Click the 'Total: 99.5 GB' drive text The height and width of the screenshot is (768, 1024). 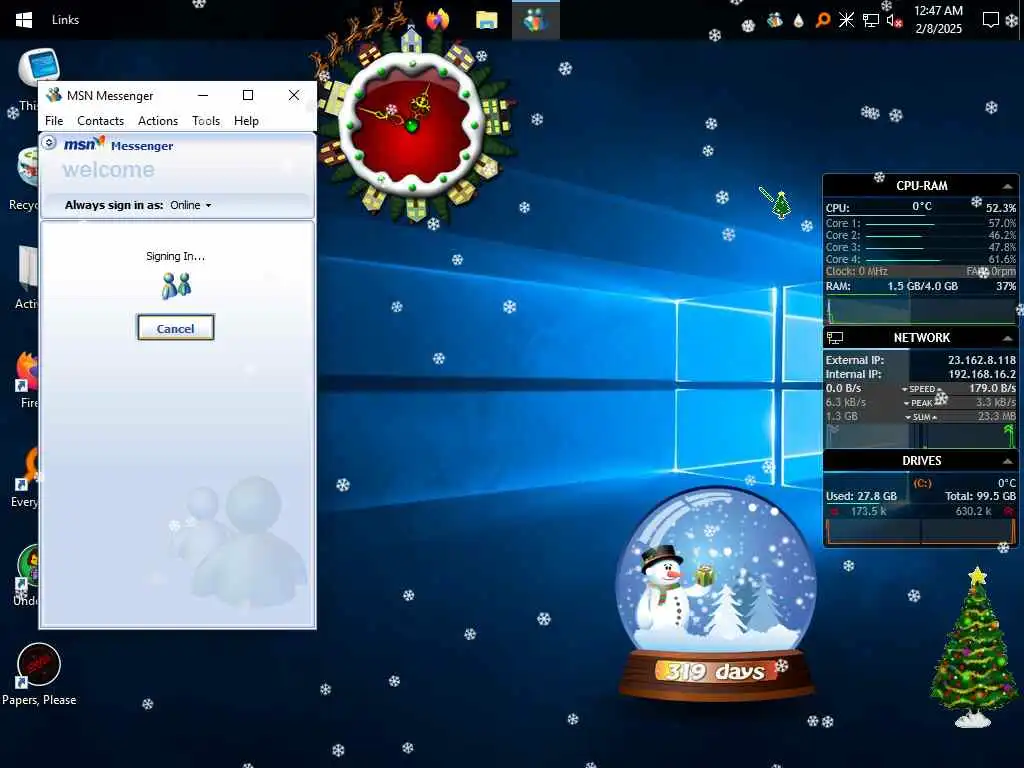tap(980, 496)
